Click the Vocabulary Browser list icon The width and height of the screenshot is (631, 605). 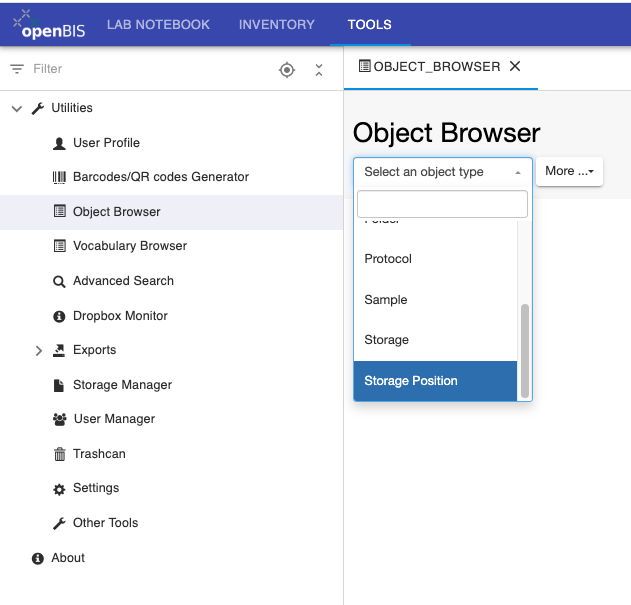[60, 246]
